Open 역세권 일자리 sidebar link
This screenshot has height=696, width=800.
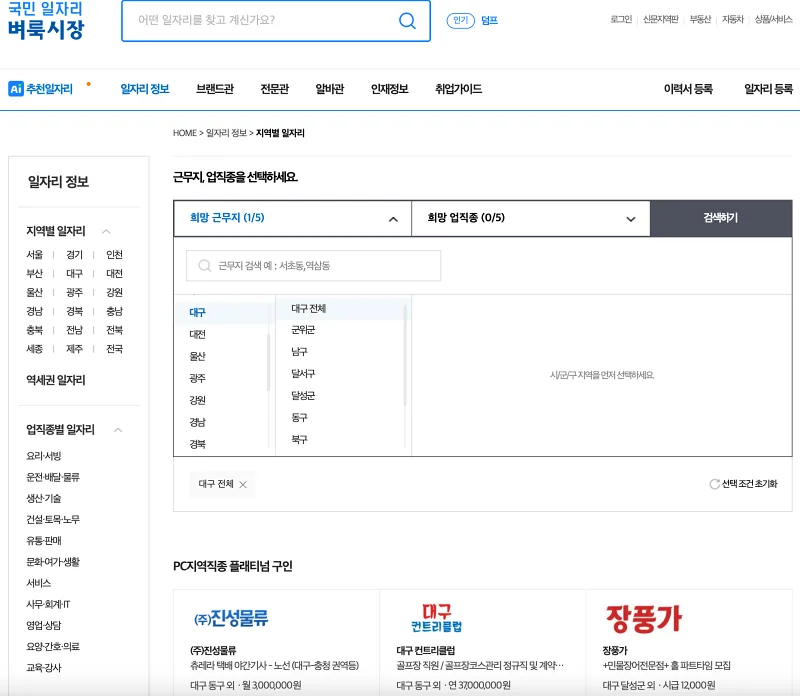coord(56,380)
